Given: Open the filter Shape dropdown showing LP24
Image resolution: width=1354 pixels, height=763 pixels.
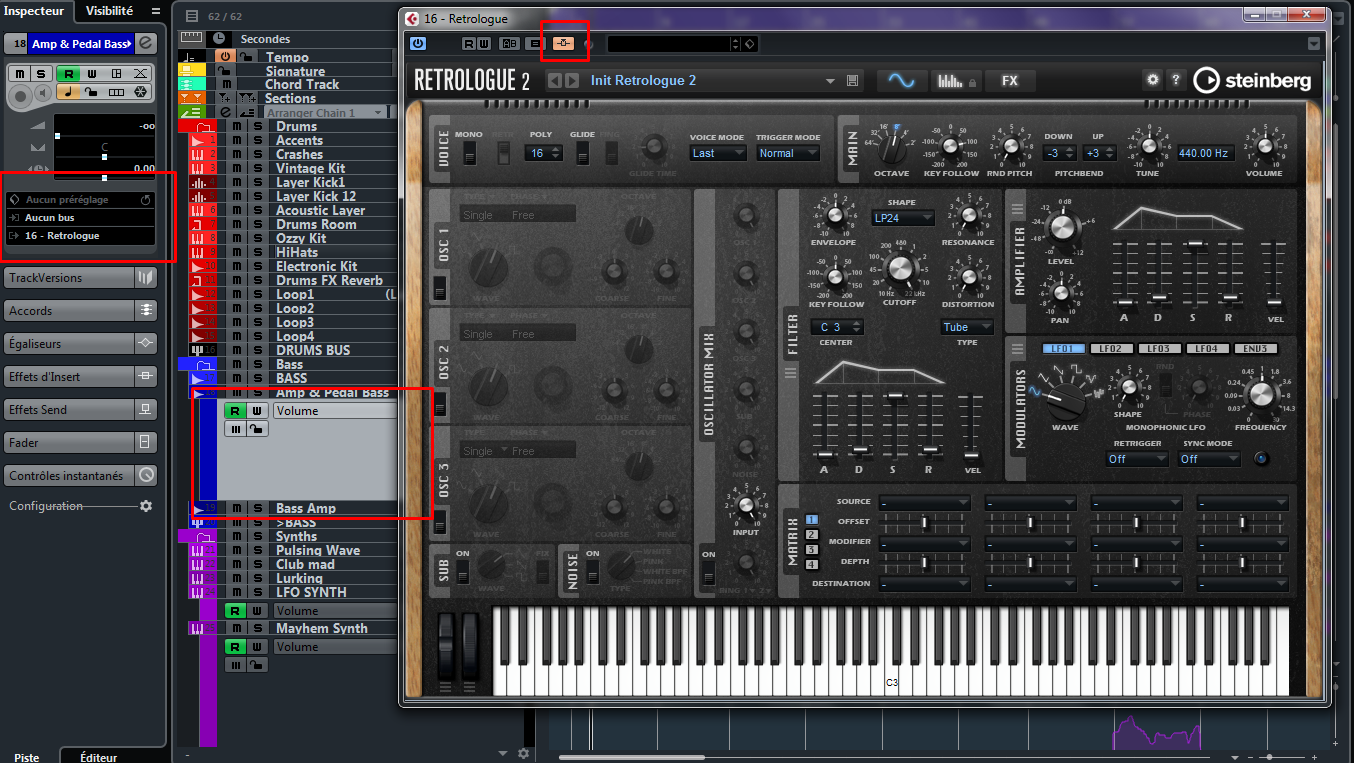Looking at the screenshot, I should point(902,217).
